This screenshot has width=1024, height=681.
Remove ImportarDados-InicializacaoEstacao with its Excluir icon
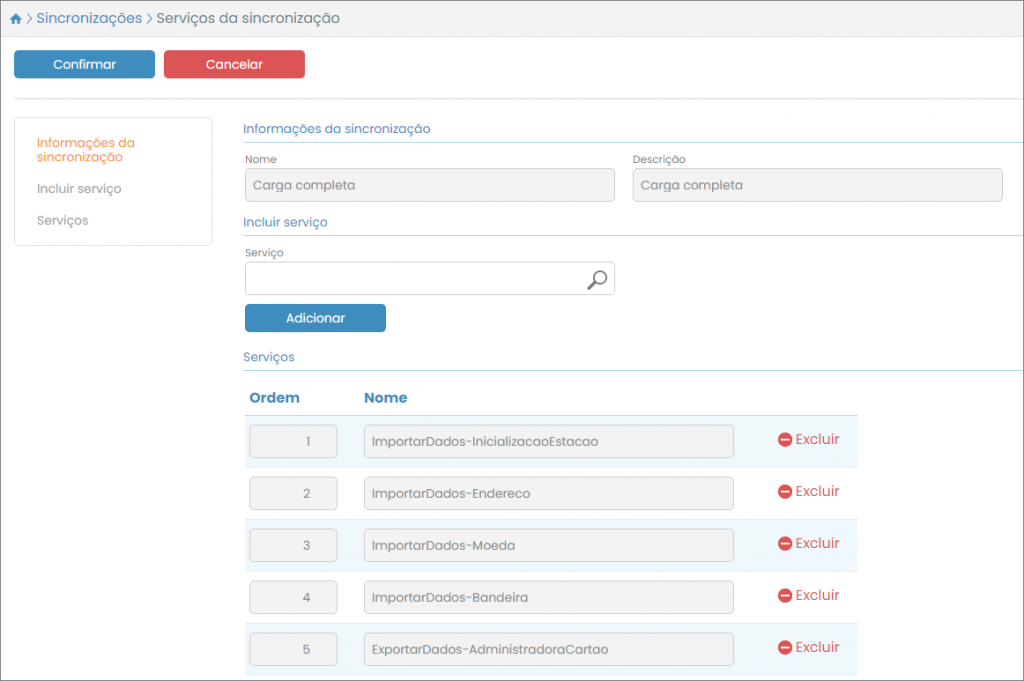[785, 440]
